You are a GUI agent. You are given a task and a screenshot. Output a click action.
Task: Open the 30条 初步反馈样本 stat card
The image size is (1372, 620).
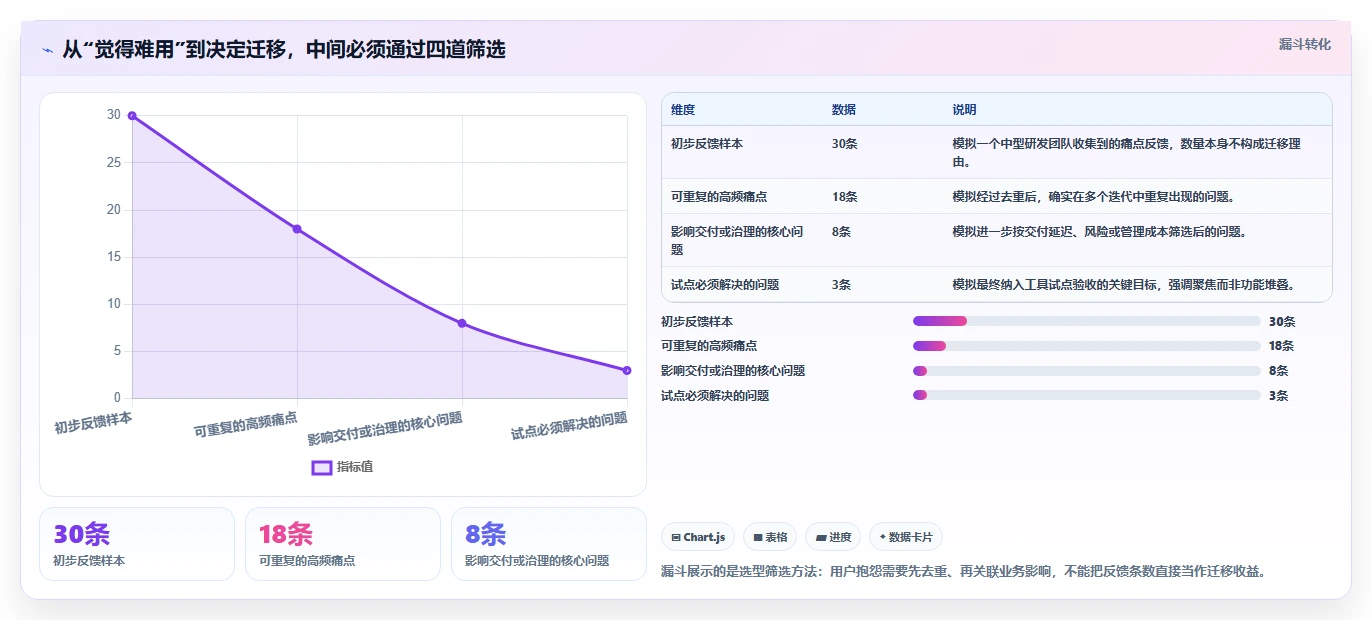coord(137,544)
